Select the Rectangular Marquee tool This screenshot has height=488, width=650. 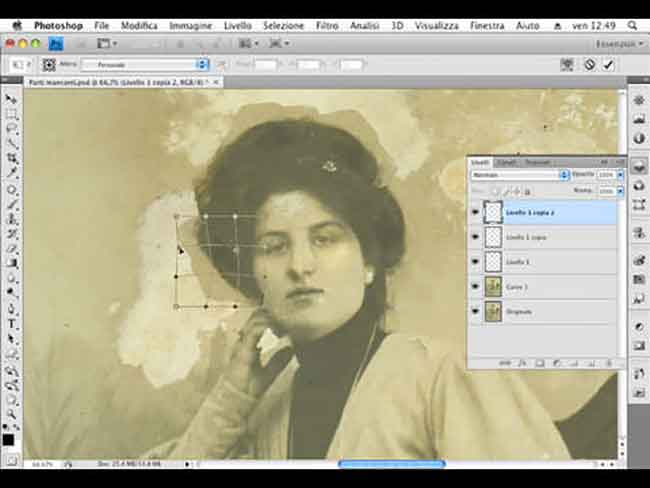pyautogui.click(x=11, y=114)
